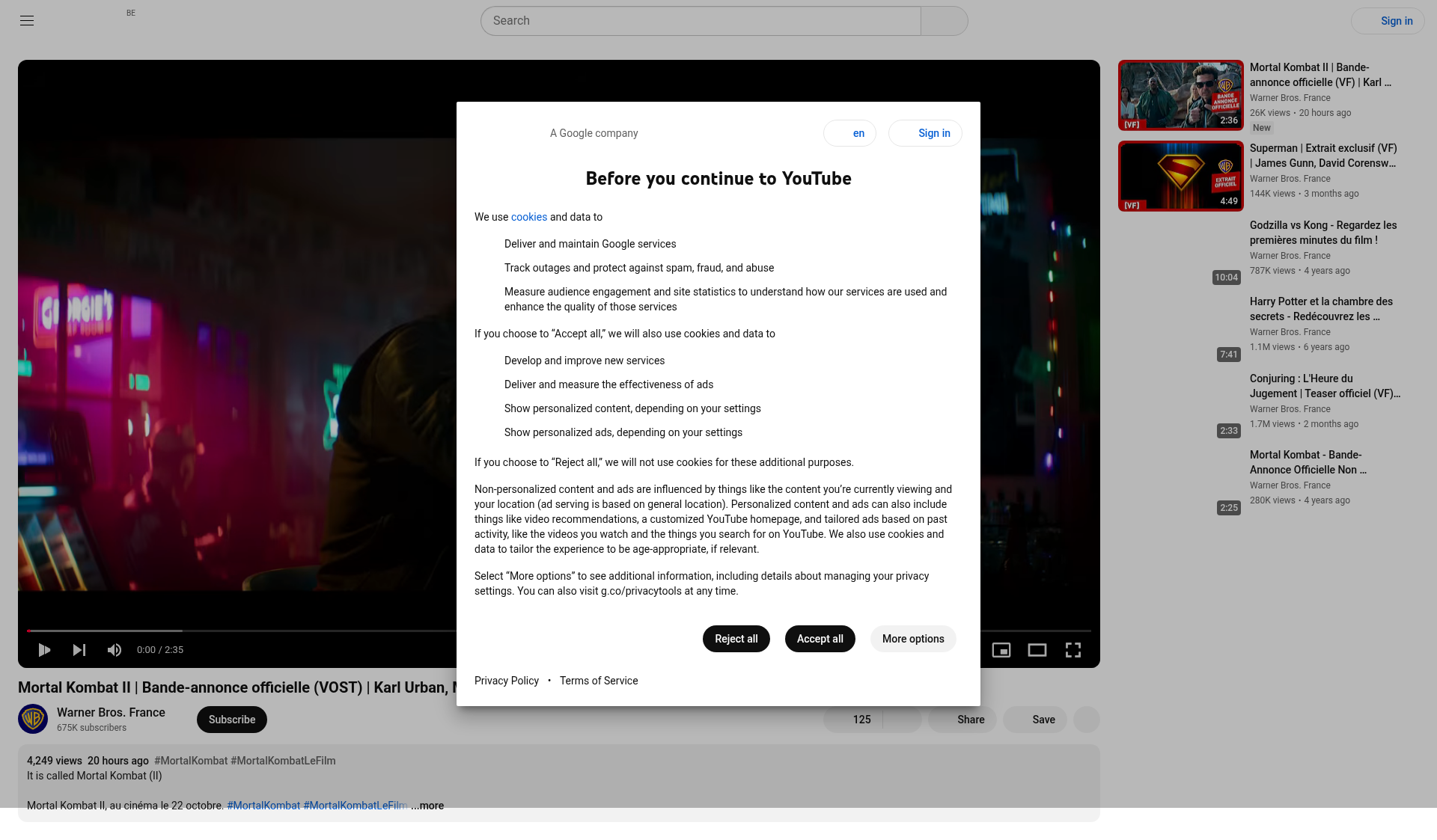Switch to theater mode
The width and height of the screenshot is (1437, 840).
[1037, 650]
